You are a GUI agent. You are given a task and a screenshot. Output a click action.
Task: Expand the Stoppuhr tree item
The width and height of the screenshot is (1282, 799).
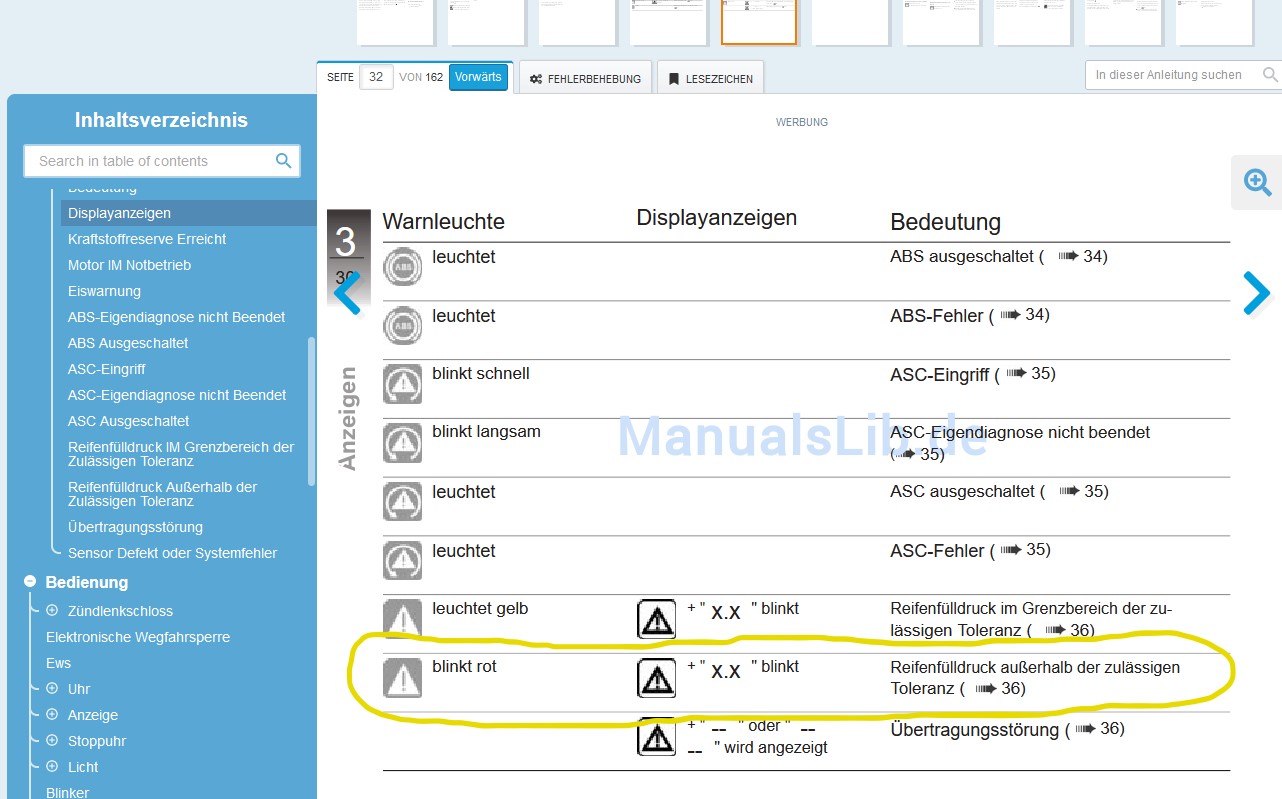click(52, 741)
